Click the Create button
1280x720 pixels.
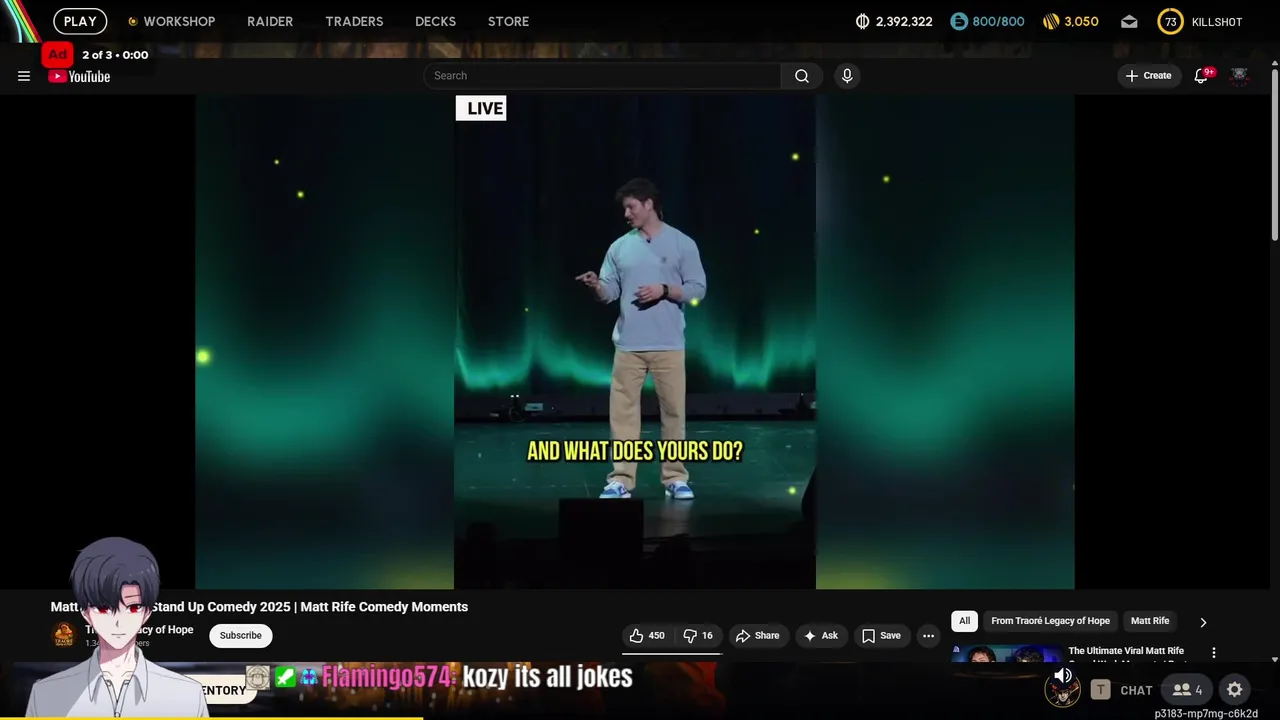1148,76
